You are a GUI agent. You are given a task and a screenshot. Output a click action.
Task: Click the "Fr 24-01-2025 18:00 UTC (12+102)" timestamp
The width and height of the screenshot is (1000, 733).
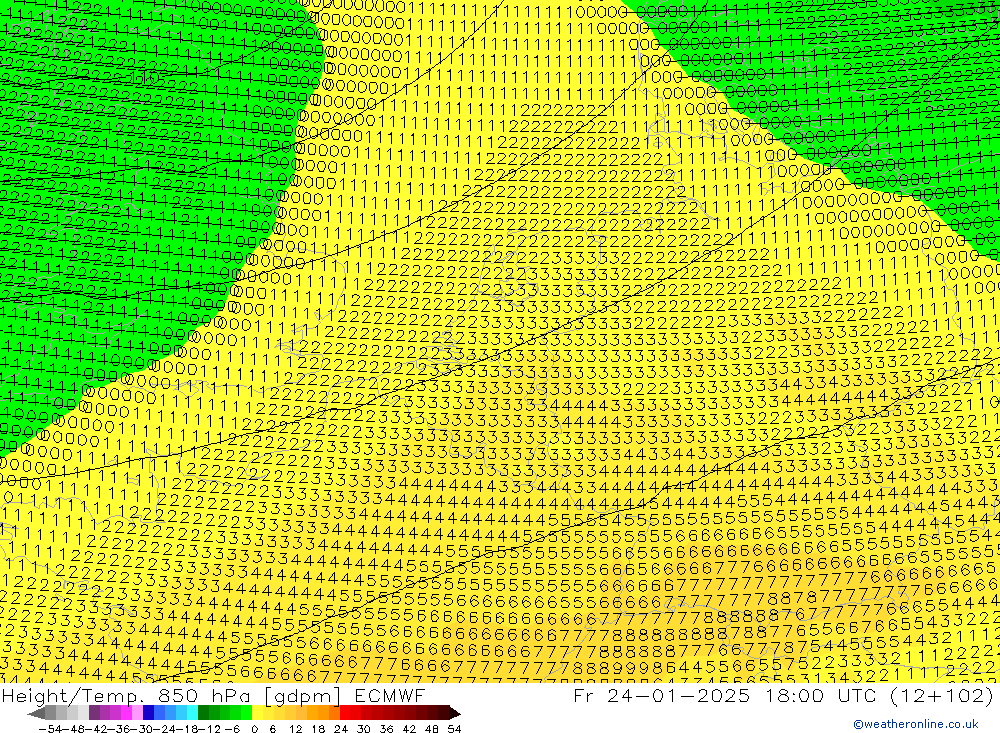click(783, 695)
